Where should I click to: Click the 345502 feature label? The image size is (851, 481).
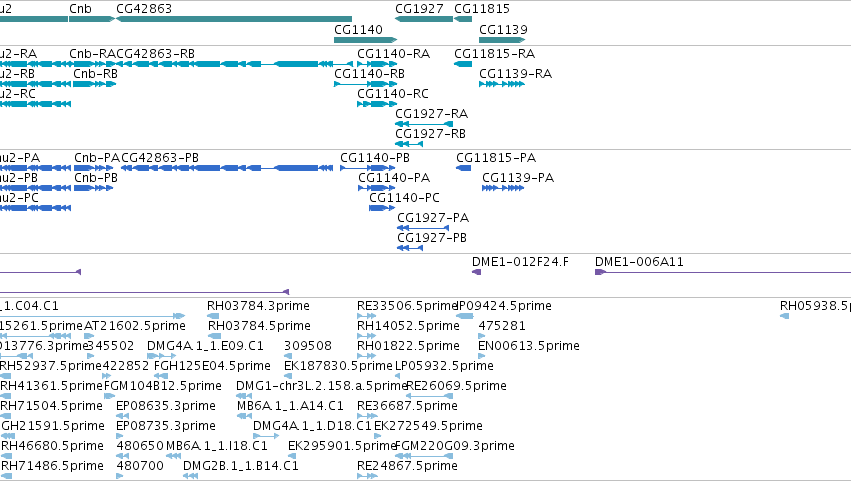[111, 346]
